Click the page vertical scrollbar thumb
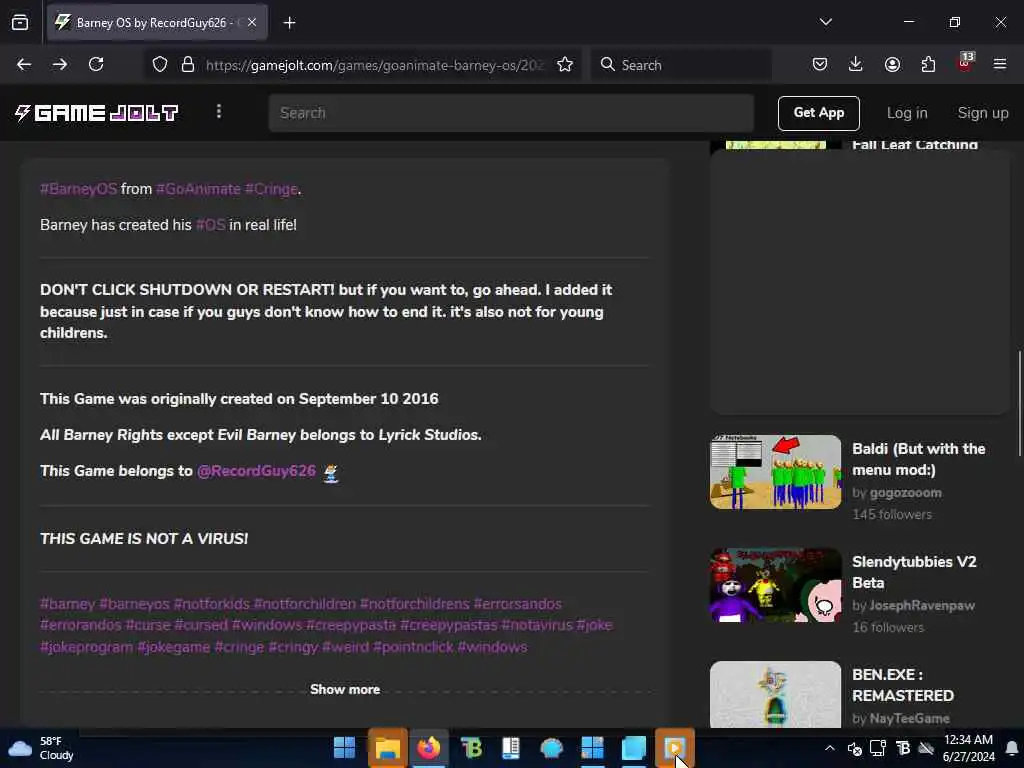The width and height of the screenshot is (1024, 768). [x=1019, y=404]
